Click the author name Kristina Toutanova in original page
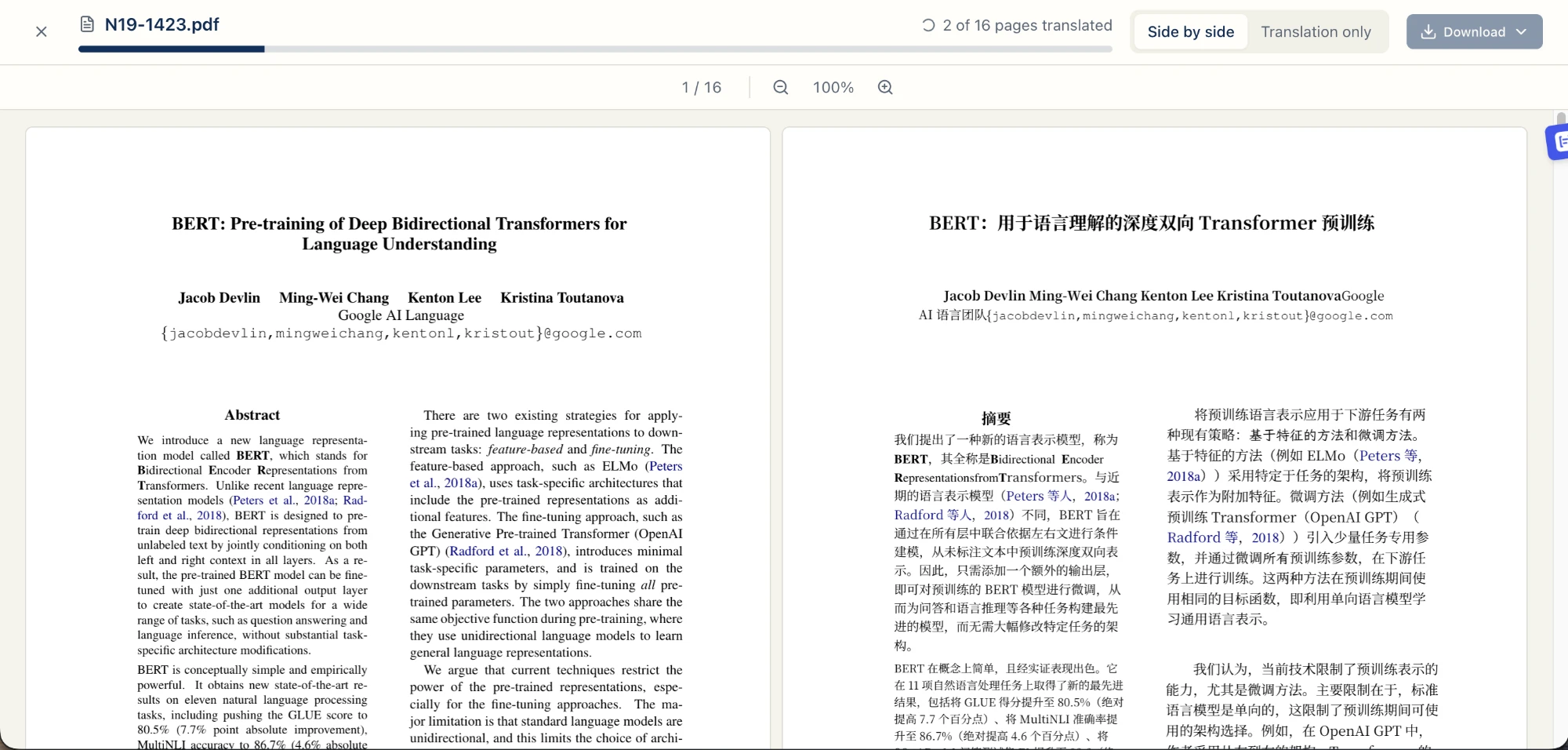1568x750 pixels. click(x=562, y=298)
